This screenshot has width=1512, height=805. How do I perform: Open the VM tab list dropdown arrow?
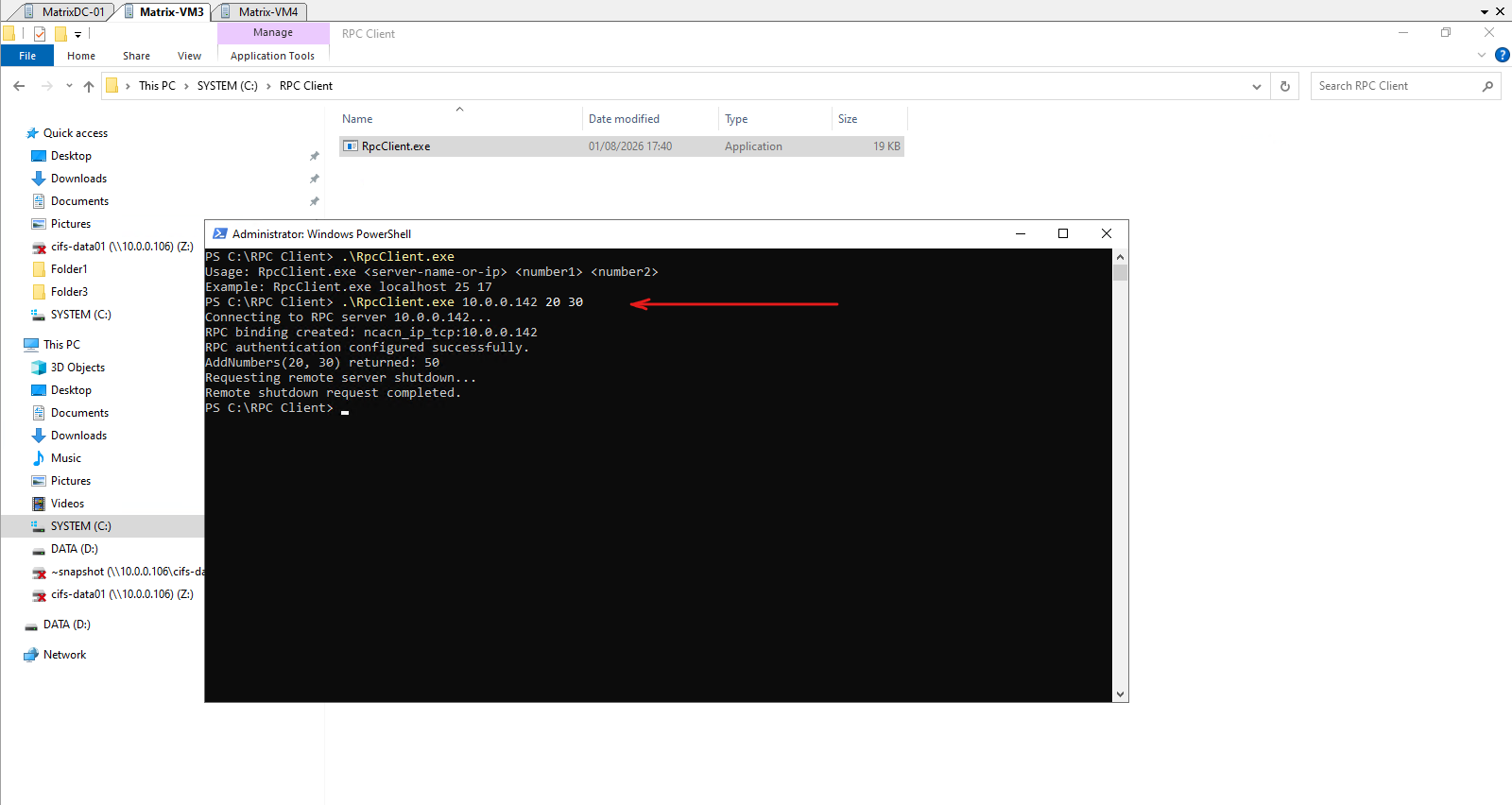1485,11
